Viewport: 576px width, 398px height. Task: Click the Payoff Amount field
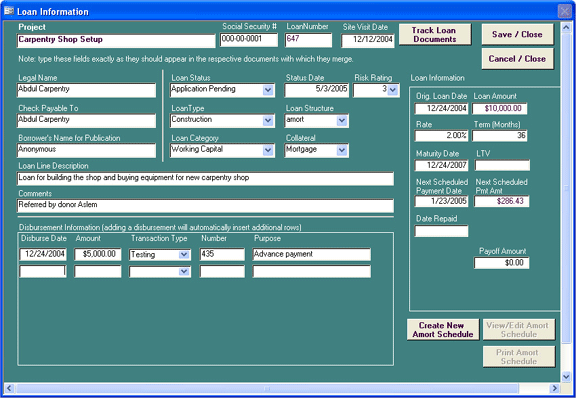501,263
